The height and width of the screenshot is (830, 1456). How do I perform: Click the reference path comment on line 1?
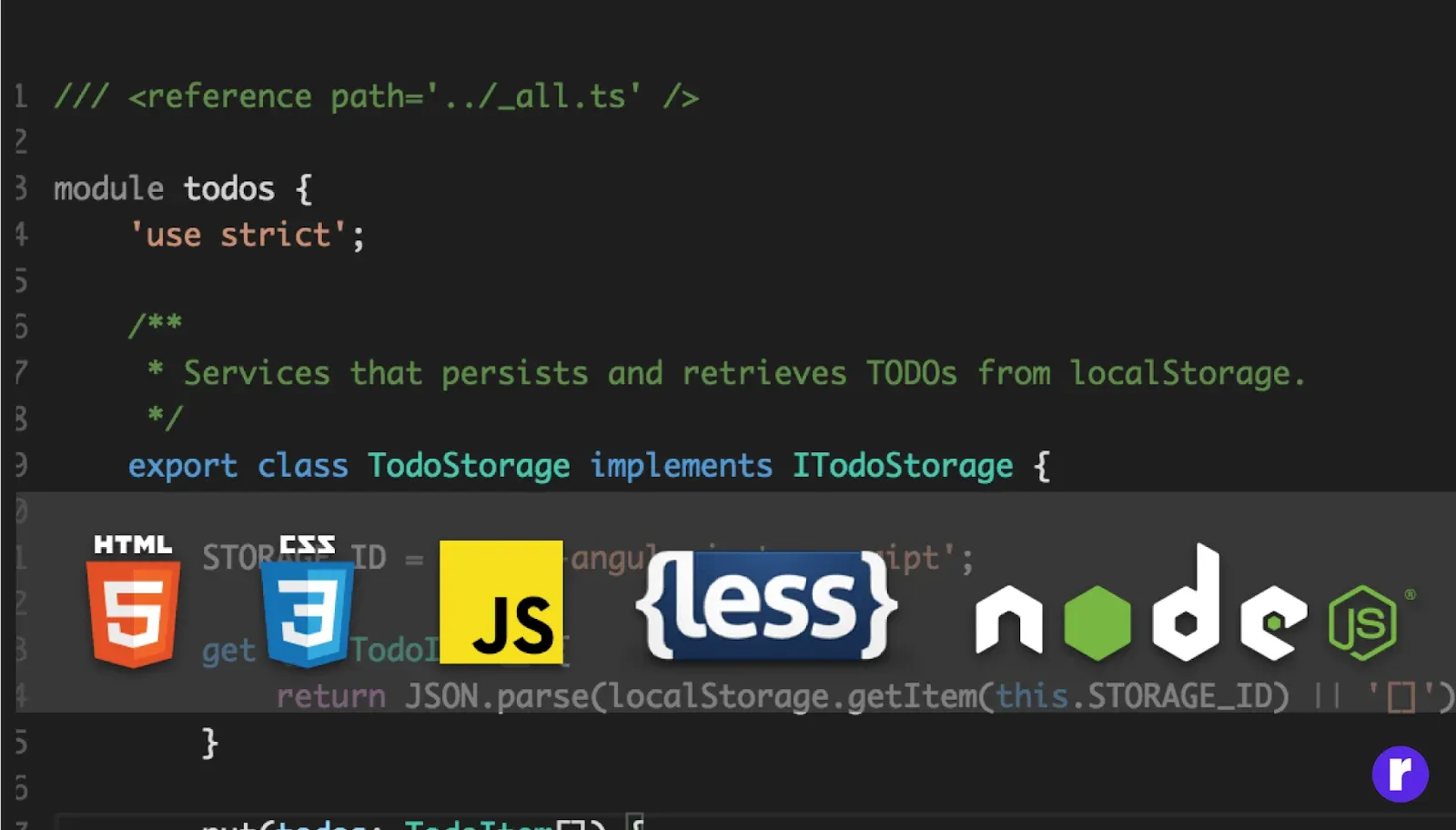(x=376, y=96)
